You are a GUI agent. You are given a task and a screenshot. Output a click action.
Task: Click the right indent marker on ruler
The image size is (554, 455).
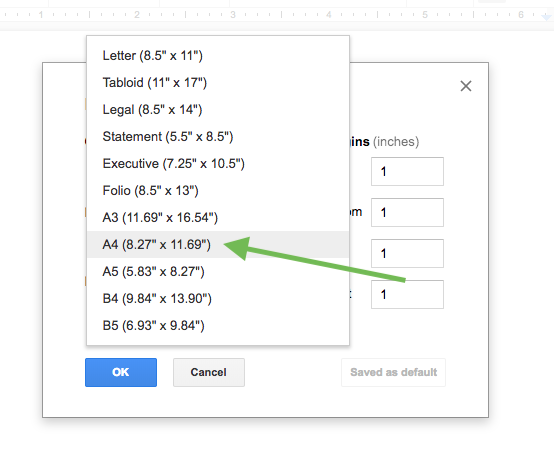546,17
